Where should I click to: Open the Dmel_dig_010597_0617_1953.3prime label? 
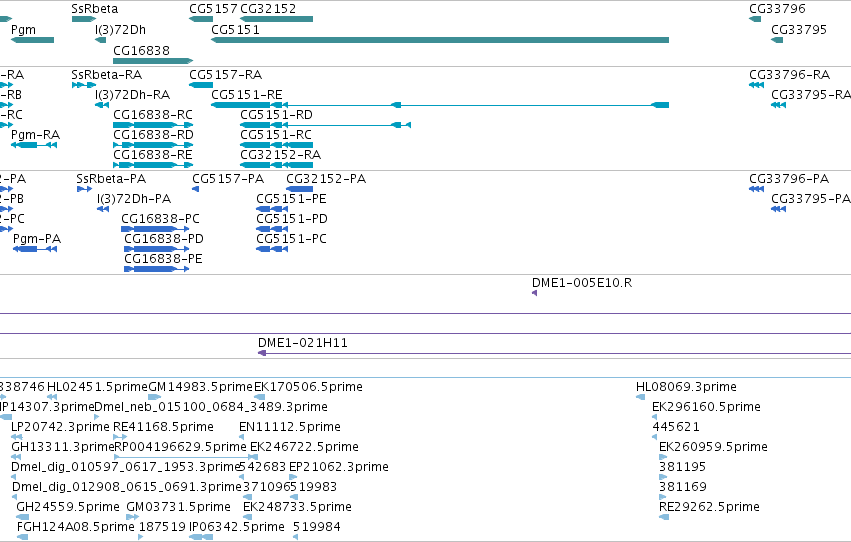point(125,468)
